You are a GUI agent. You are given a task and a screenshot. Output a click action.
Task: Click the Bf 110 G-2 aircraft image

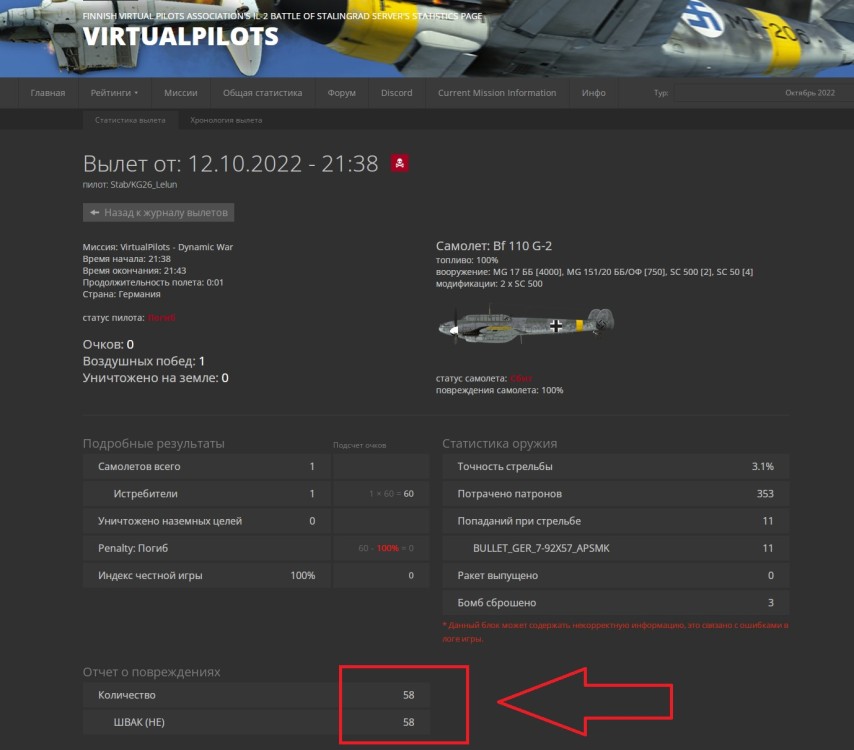tap(527, 326)
